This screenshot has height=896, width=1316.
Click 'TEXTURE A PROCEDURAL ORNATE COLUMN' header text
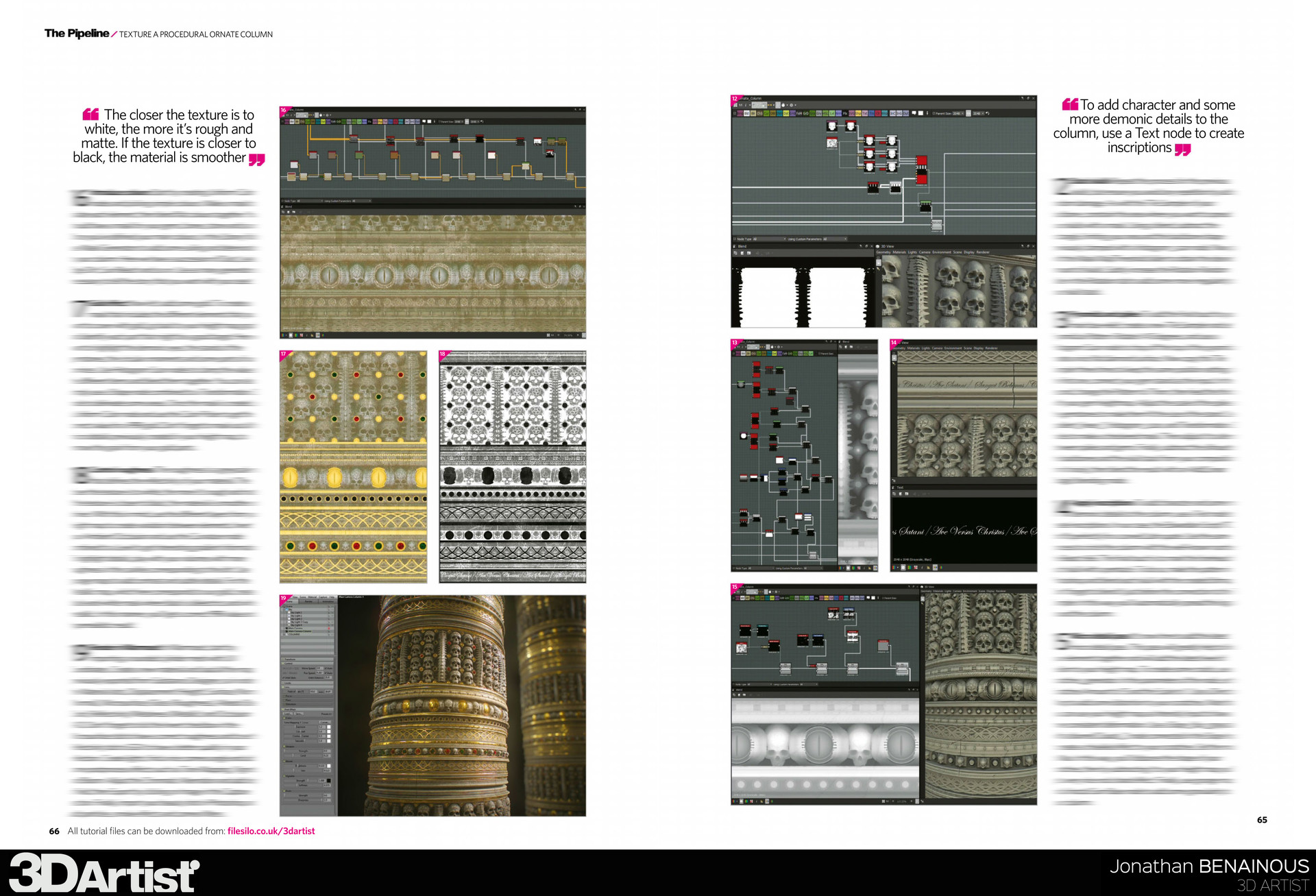pos(196,34)
